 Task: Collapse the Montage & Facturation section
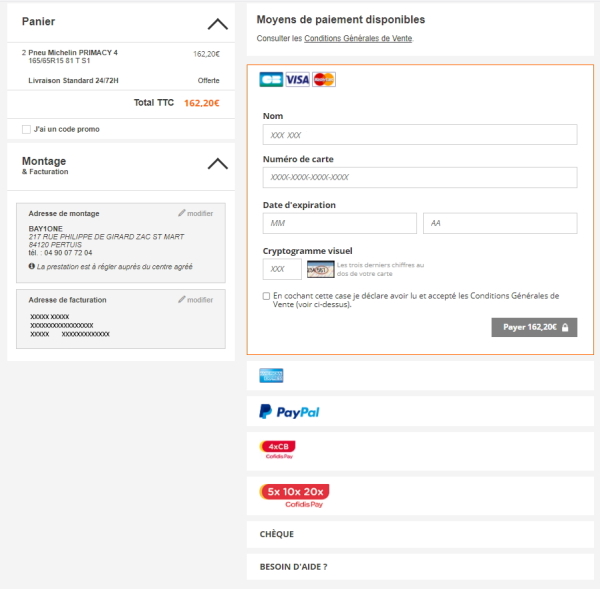[x=218, y=163]
